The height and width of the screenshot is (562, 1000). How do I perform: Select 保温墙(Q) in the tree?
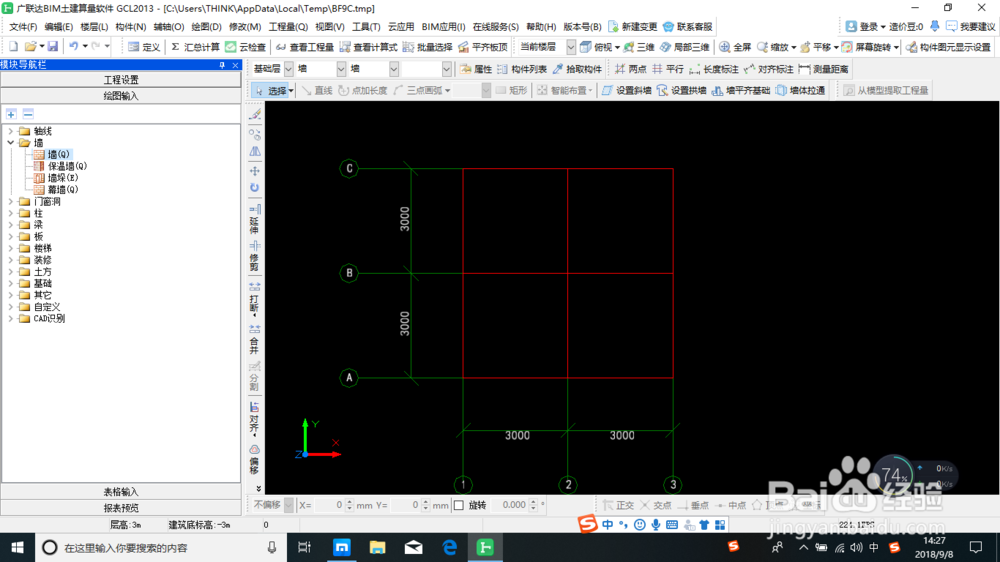[67, 166]
